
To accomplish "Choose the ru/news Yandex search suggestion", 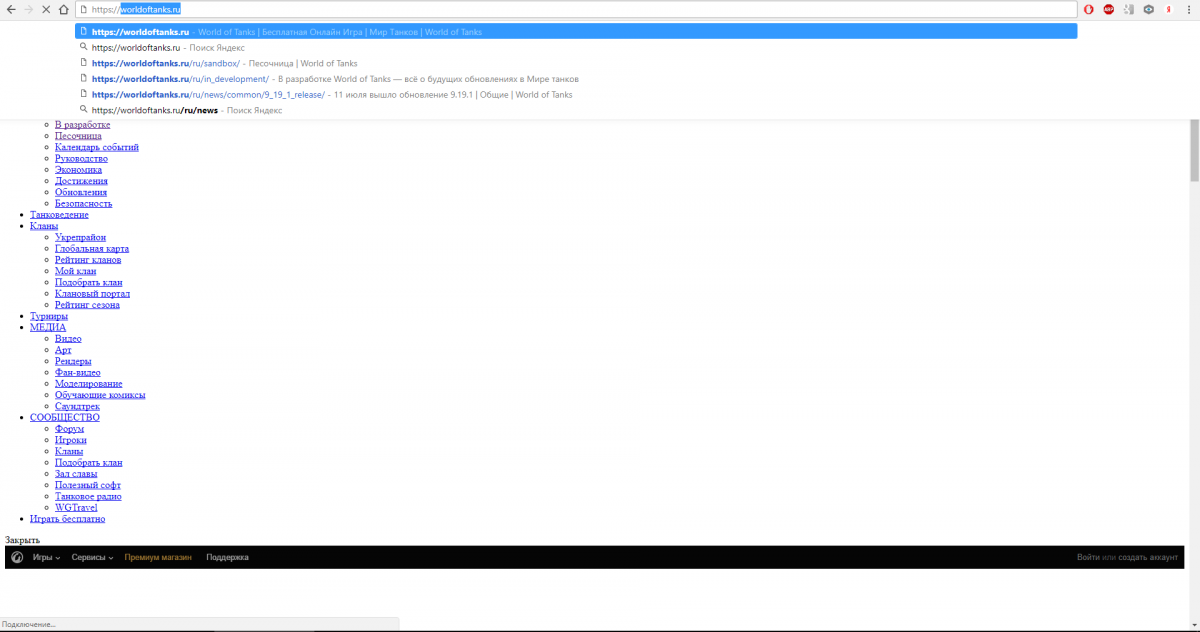I will pos(576,110).
